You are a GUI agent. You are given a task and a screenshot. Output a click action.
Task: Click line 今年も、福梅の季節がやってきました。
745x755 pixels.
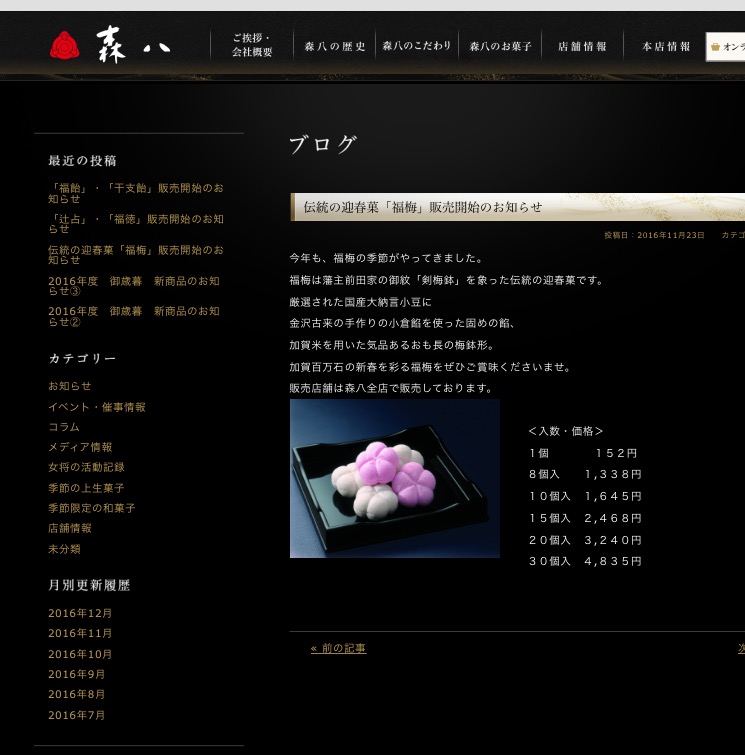click(386, 259)
